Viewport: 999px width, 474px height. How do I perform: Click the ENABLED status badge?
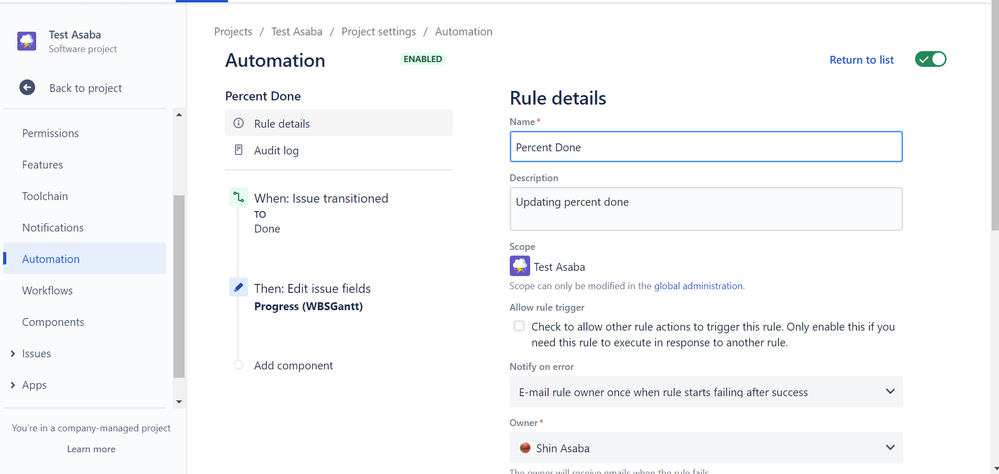(422, 59)
